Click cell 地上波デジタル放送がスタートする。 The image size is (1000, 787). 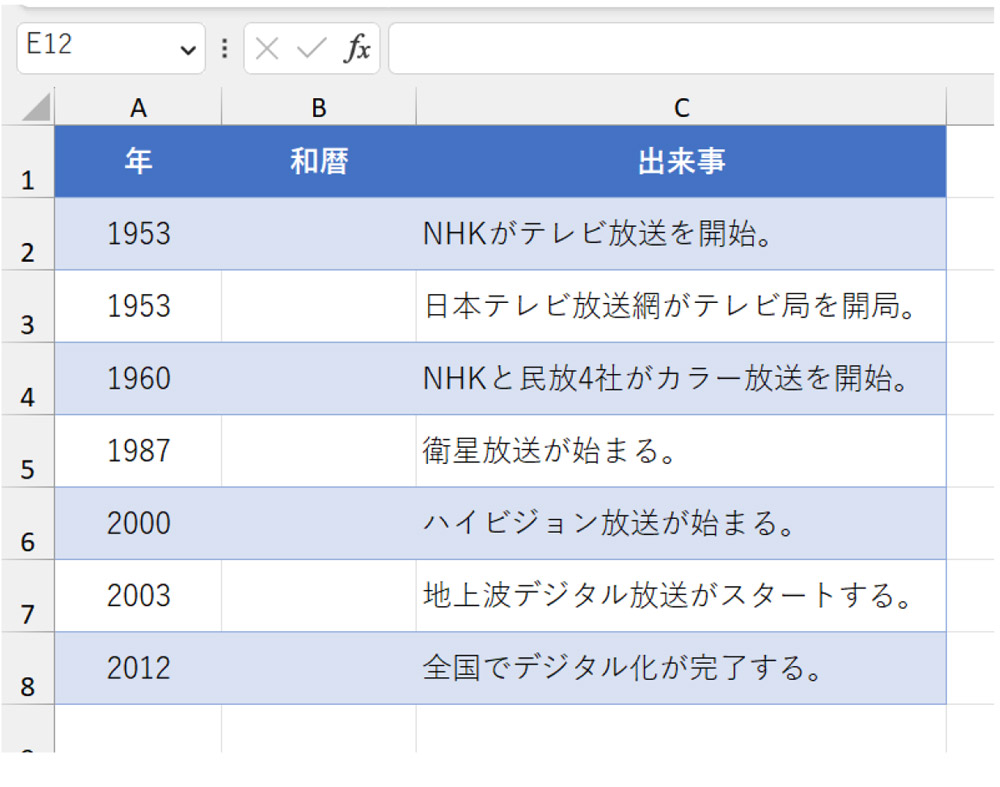tap(681, 596)
